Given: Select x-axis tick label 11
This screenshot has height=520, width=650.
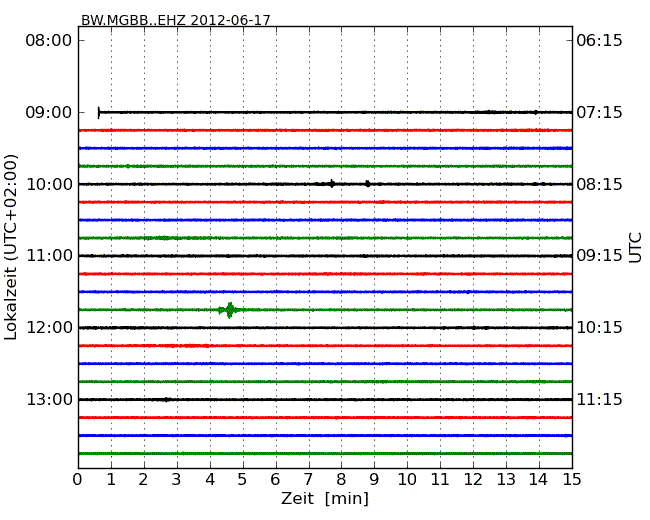Looking at the screenshot, I should point(440,480).
